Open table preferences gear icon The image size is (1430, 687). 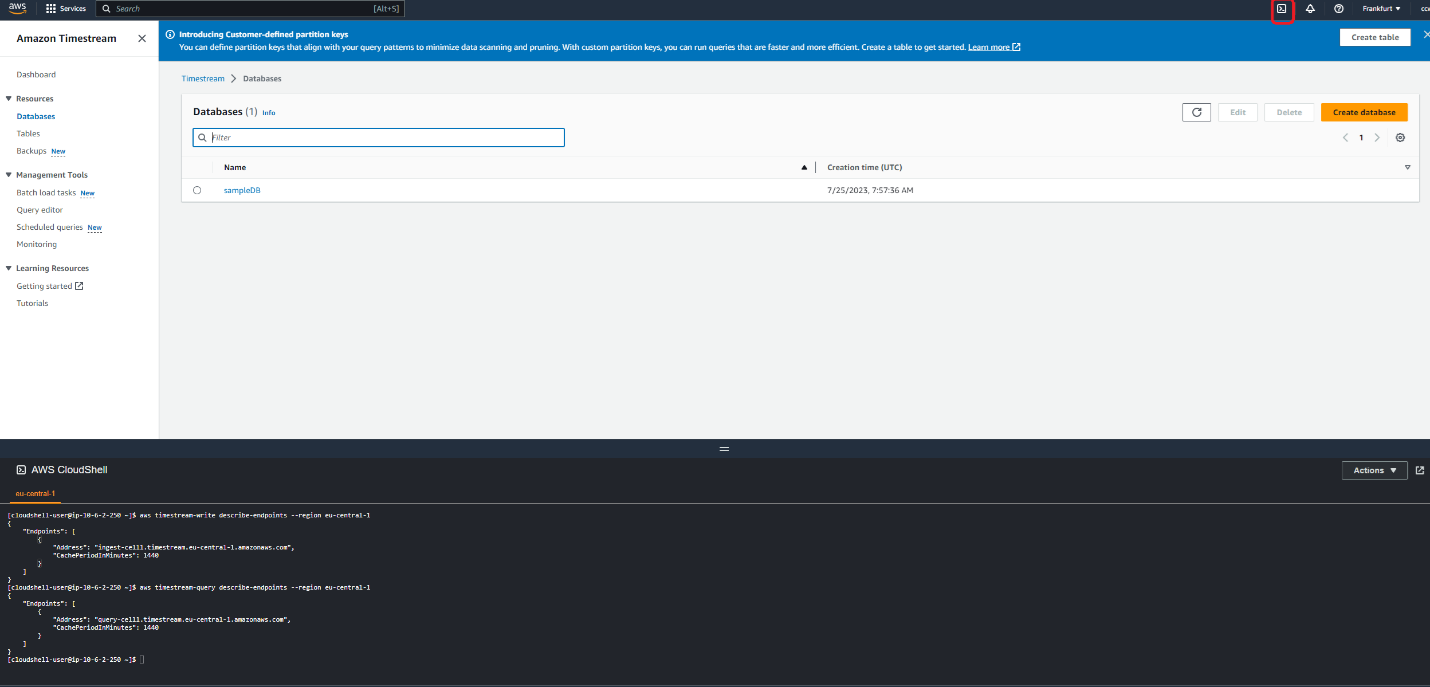tap(1400, 137)
